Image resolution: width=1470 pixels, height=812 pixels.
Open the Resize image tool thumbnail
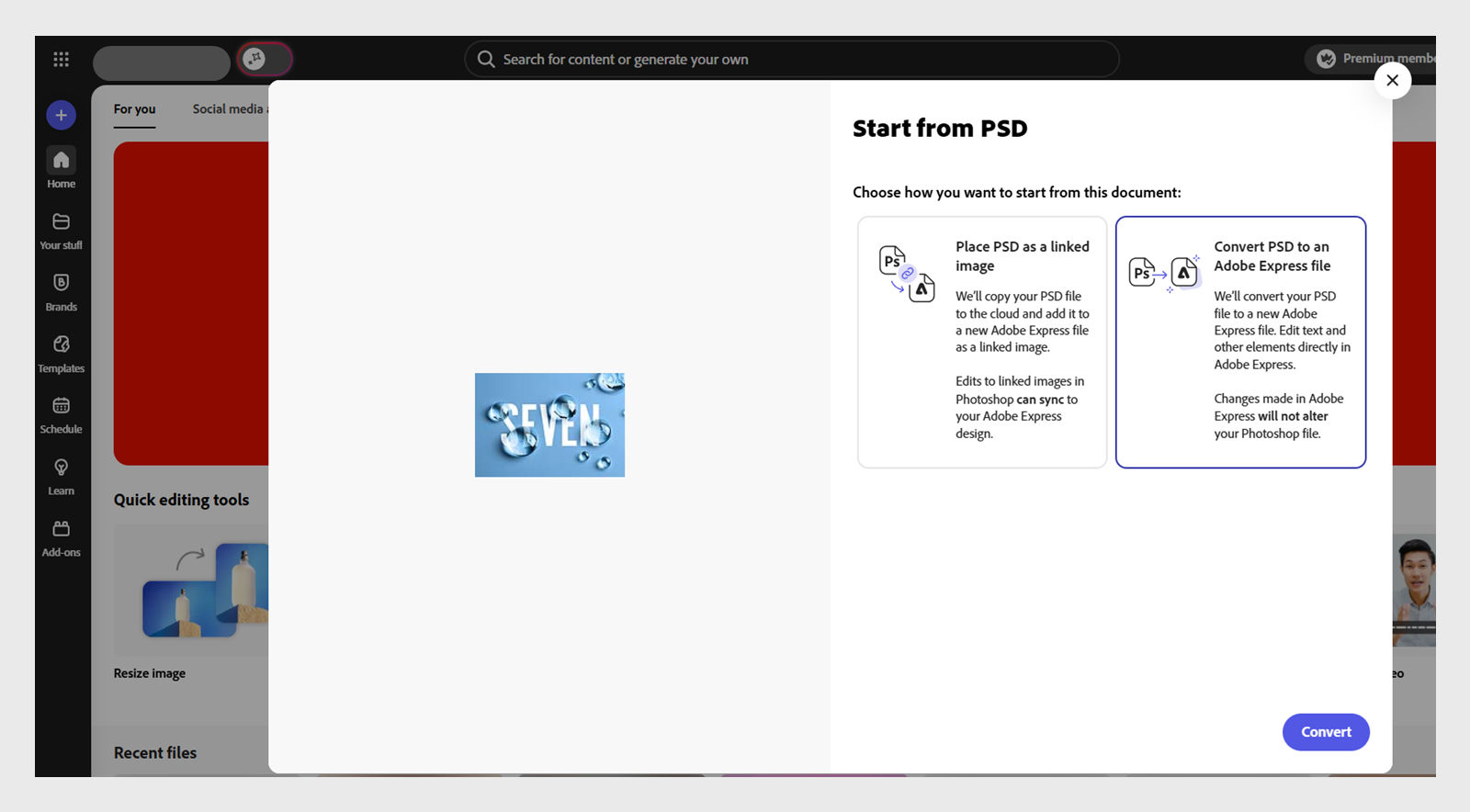point(191,591)
